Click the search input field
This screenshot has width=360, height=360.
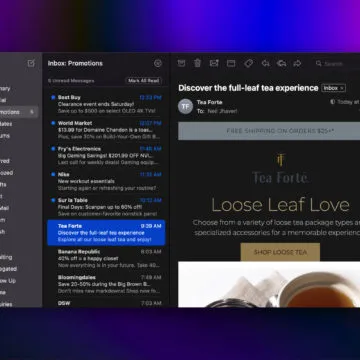[337, 63]
